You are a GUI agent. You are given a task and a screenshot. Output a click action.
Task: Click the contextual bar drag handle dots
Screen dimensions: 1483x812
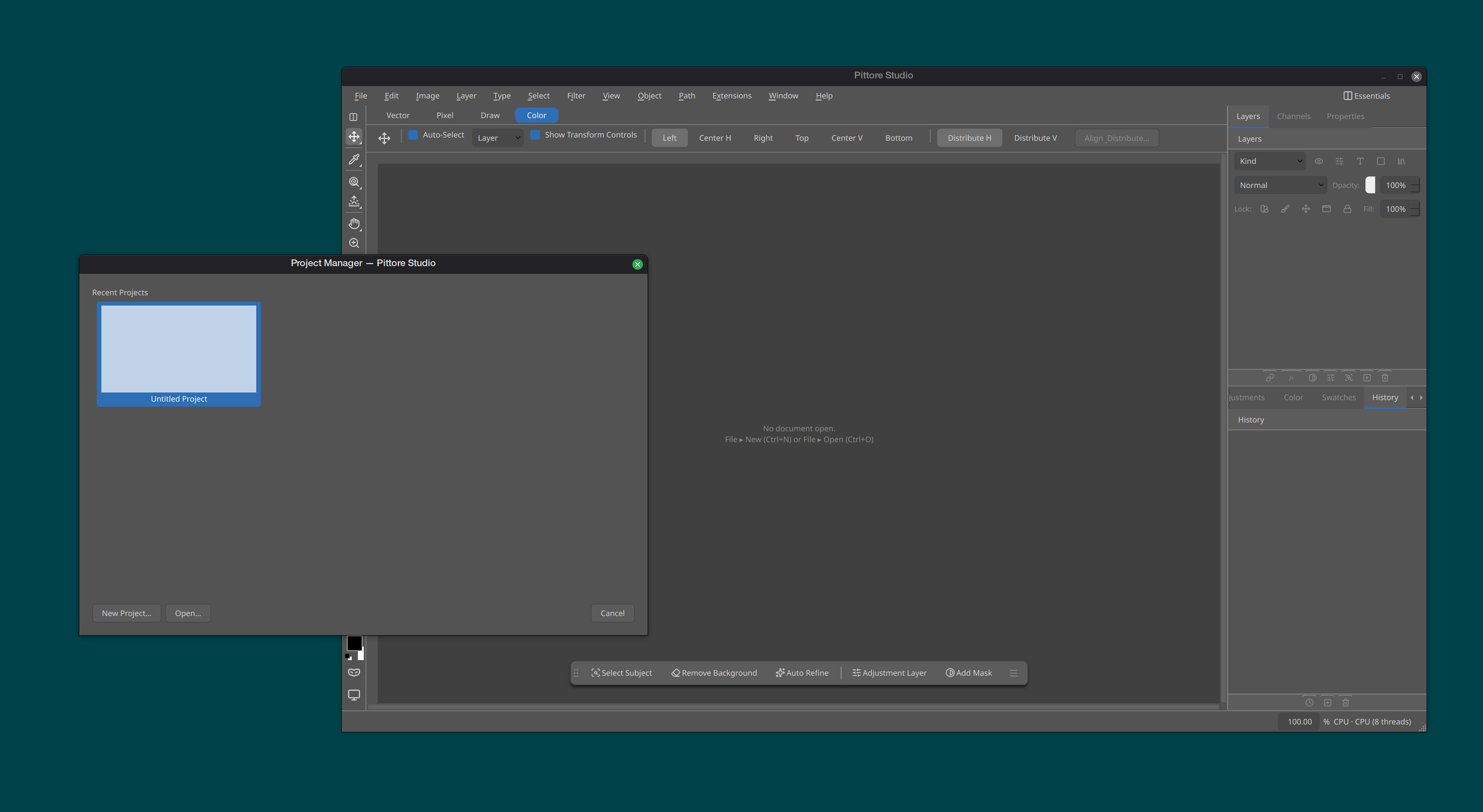pos(576,673)
